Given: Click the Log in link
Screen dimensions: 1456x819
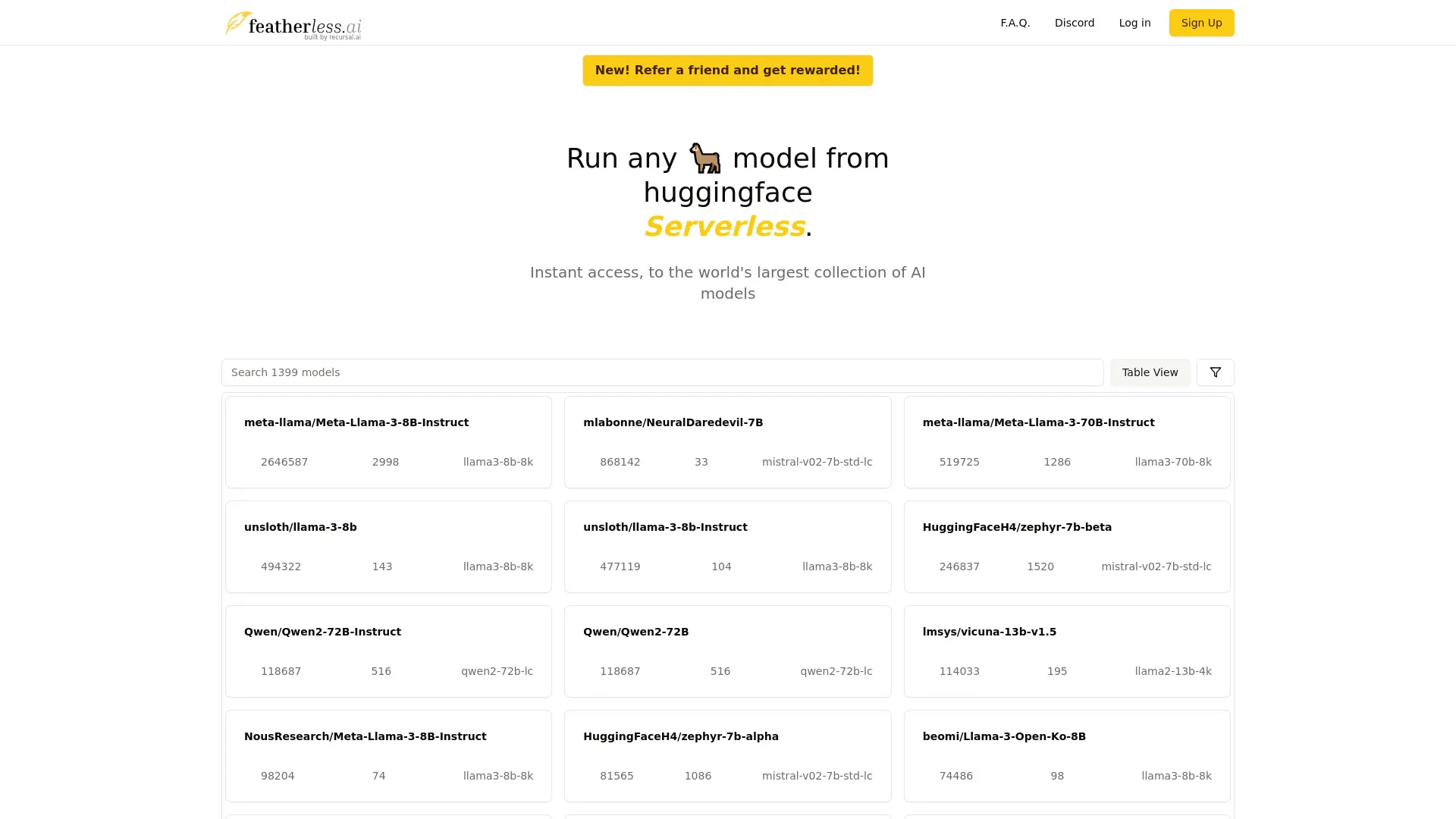Looking at the screenshot, I should pos(1134,23).
